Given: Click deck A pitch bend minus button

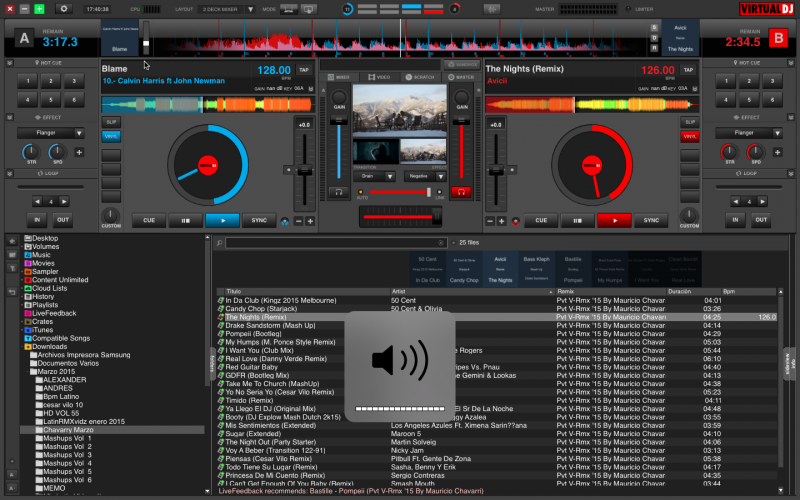Looking at the screenshot, I should click(298, 221).
